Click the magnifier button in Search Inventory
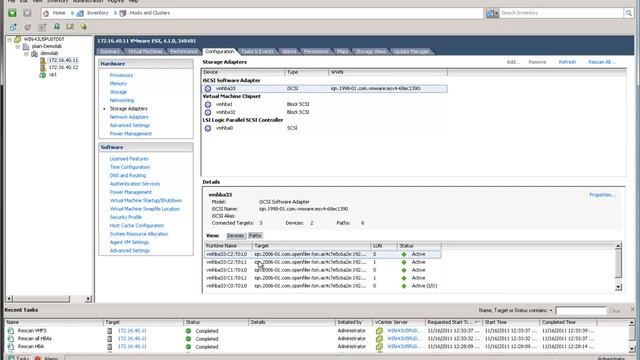 coord(629,13)
